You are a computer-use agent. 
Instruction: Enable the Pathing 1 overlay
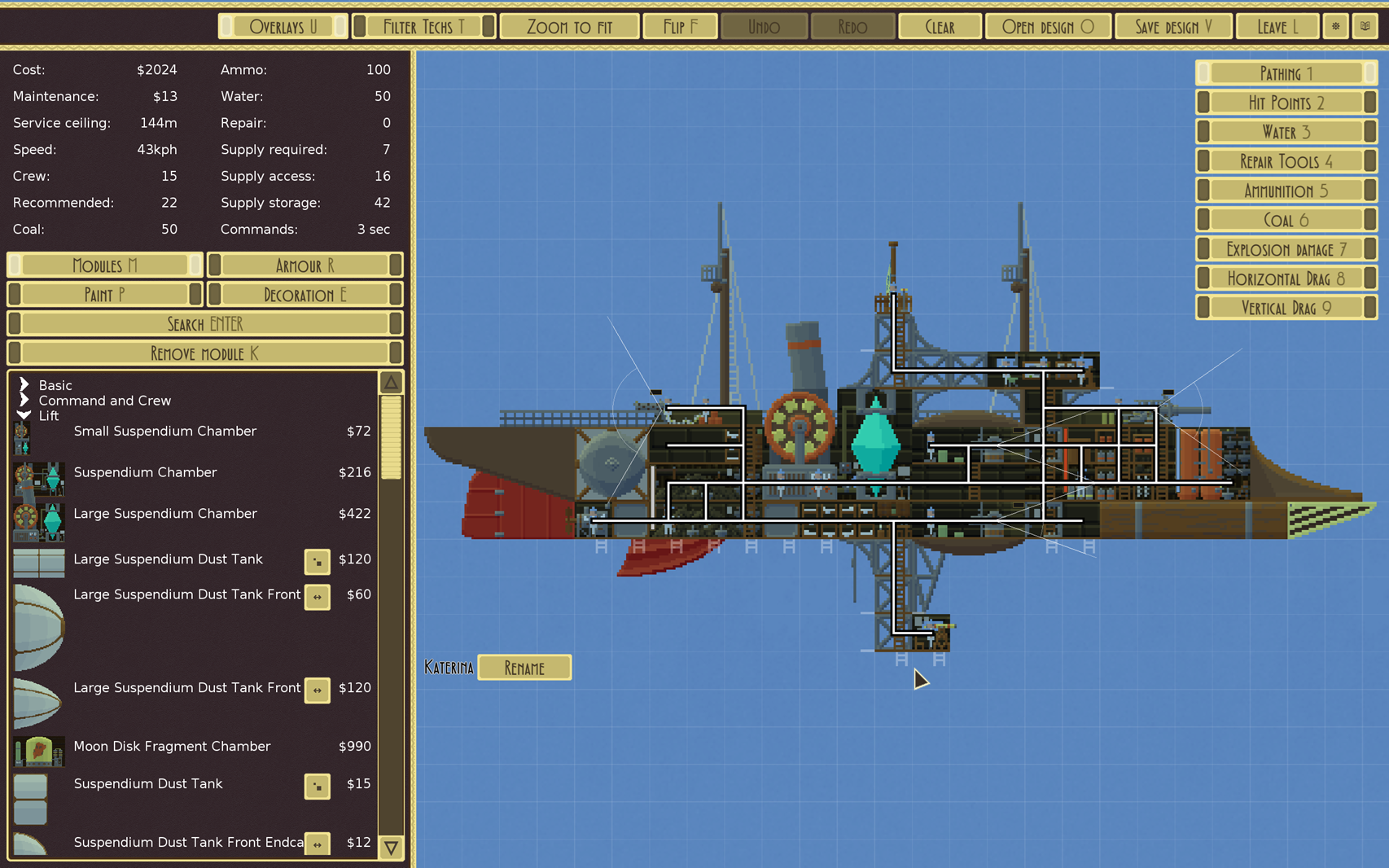click(1286, 73)
